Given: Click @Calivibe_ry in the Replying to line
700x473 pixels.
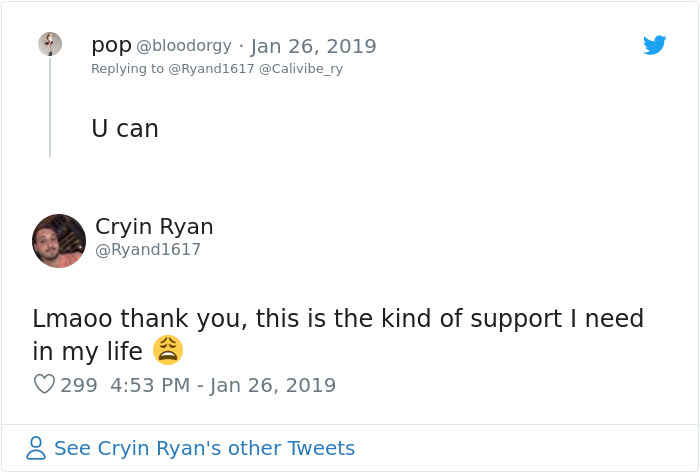Looking at the screenshot, I should 301,69.
